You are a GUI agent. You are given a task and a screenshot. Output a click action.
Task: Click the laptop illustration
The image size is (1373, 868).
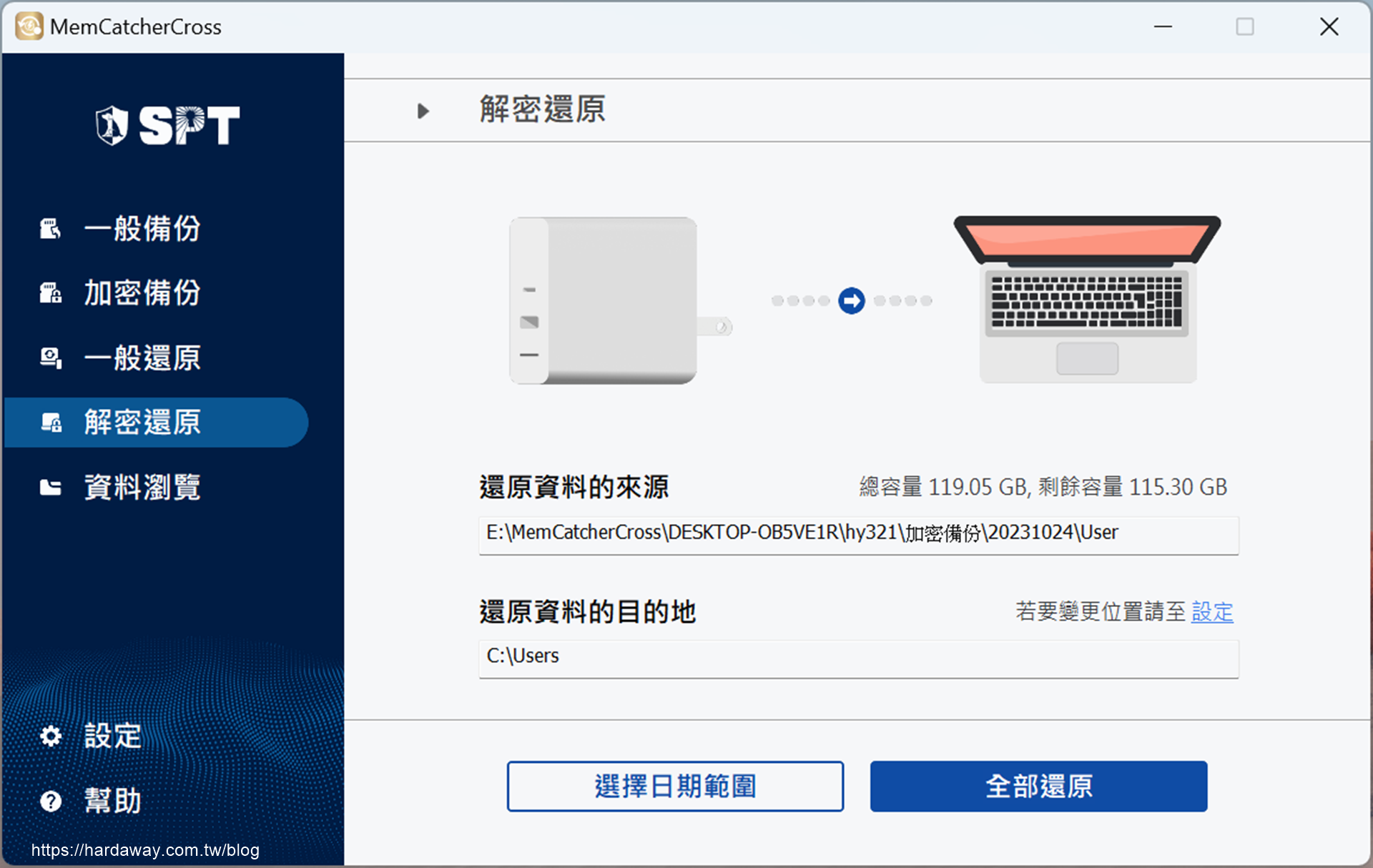click(1087, 300)
